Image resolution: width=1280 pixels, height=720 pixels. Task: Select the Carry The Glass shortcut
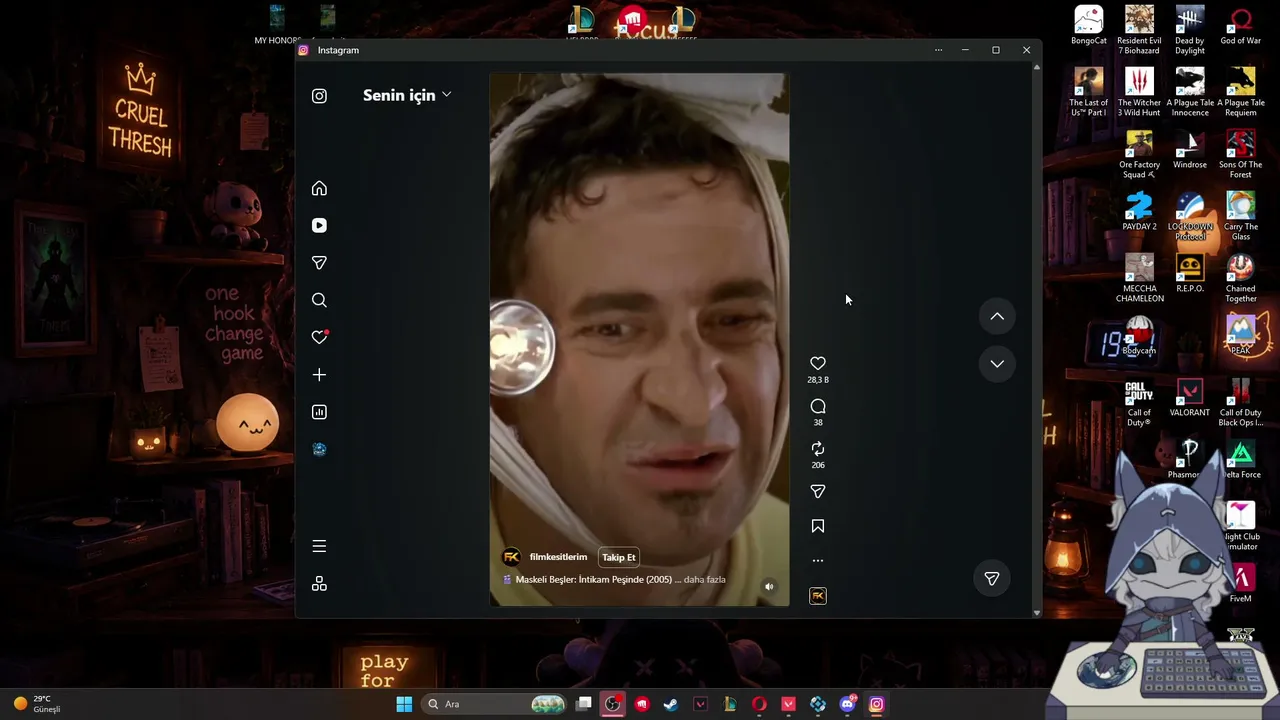pyautogui.click(x=1241, y=217)
